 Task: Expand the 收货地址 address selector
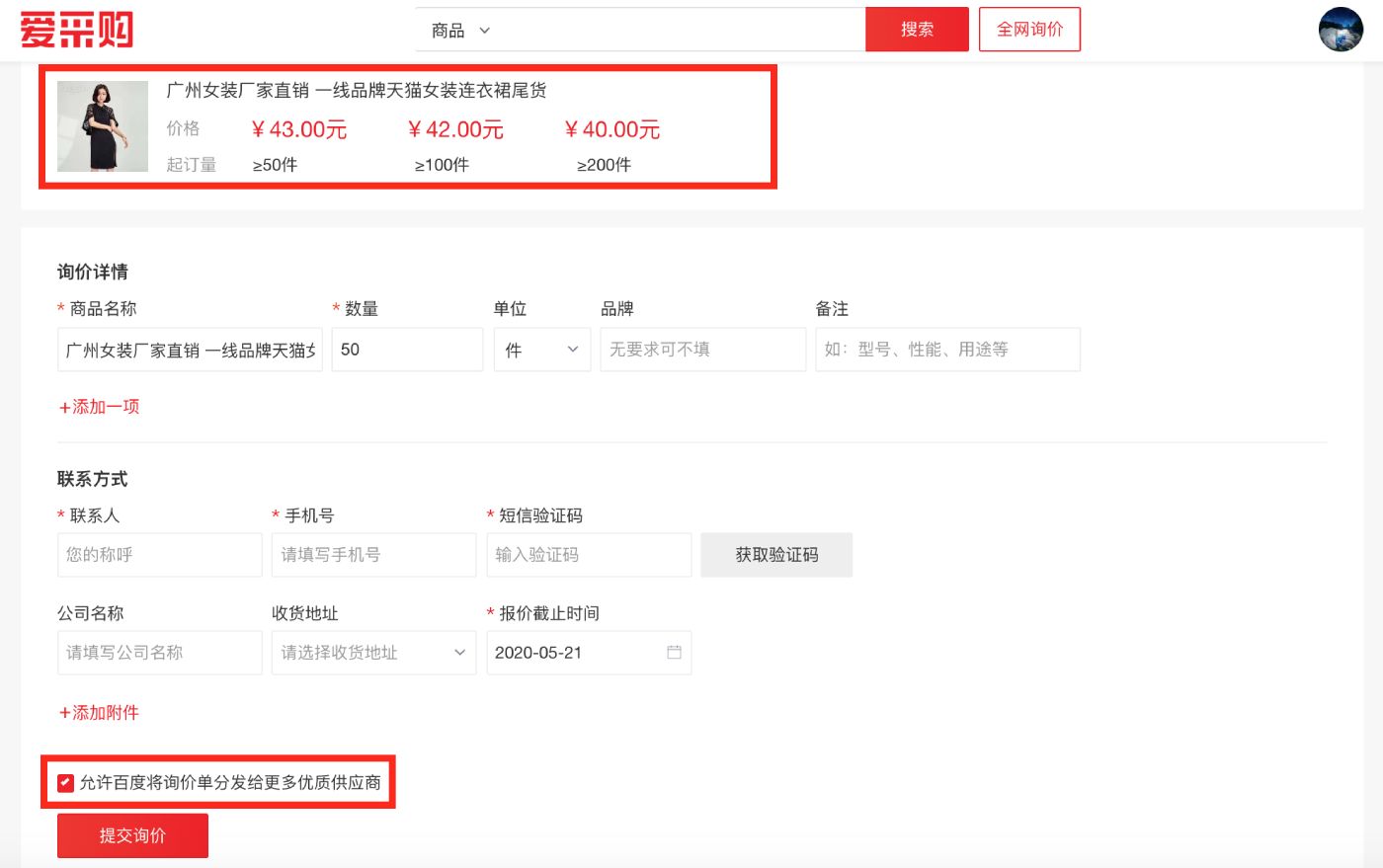click(x=372, y=653)
